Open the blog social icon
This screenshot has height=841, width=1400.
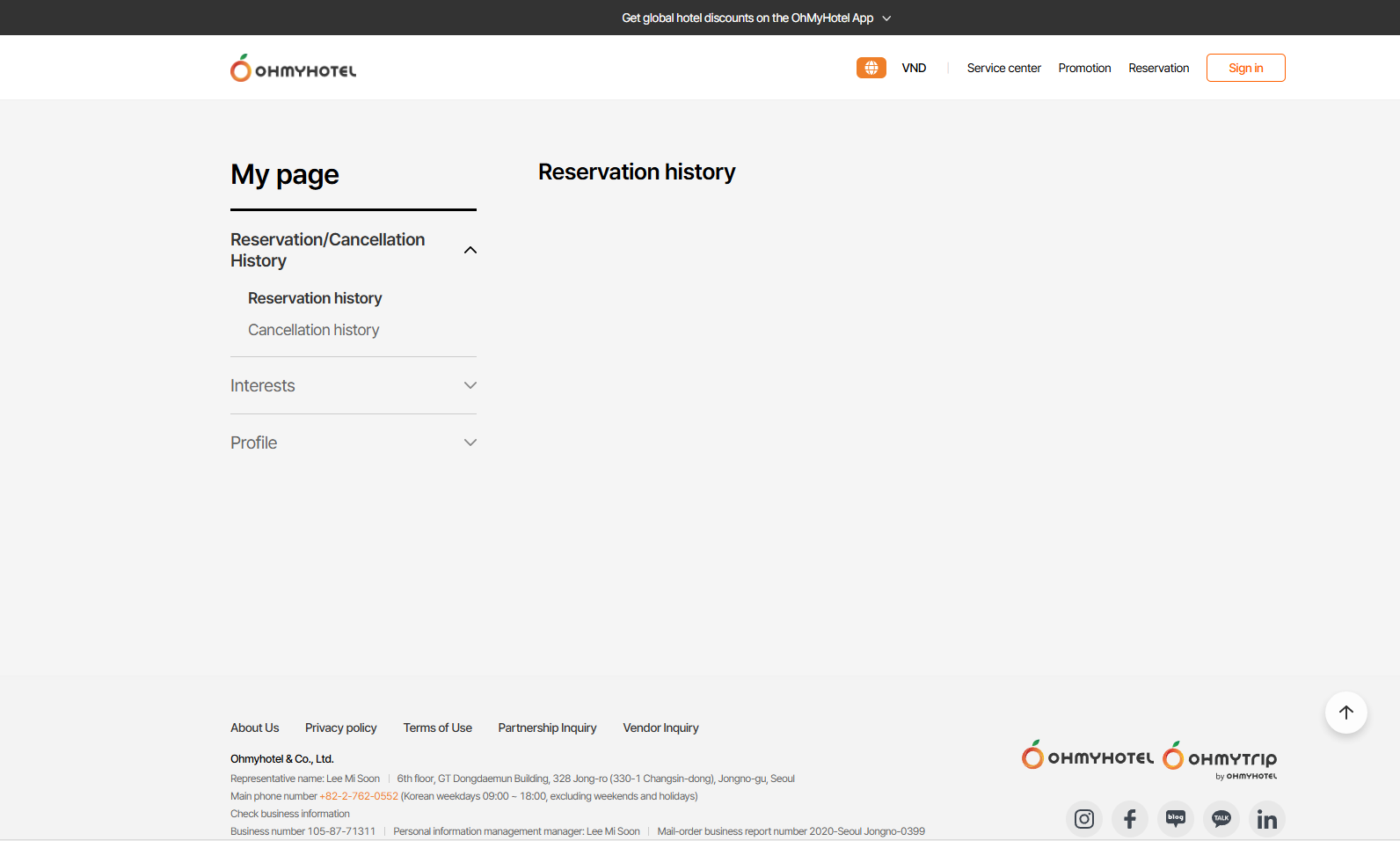[1176, 819]
